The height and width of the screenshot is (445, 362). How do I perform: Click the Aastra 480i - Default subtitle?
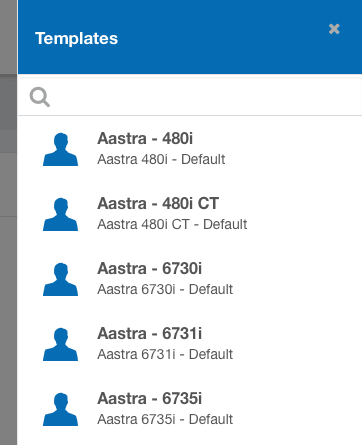(x=161, y=159)
